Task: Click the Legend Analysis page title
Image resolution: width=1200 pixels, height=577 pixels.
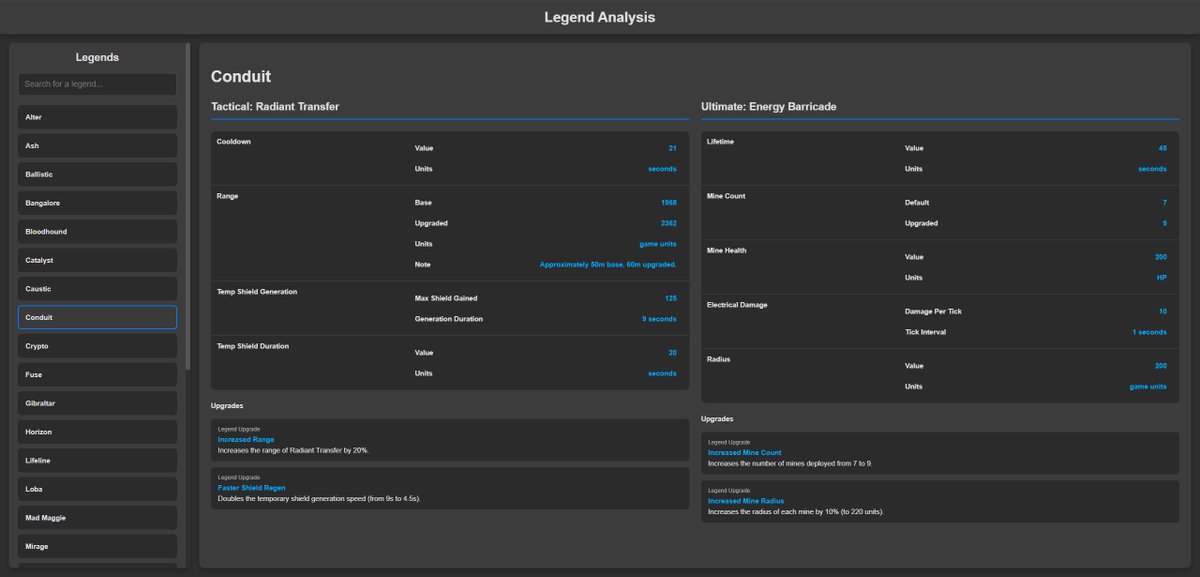Action: click(x=600, y=17)
